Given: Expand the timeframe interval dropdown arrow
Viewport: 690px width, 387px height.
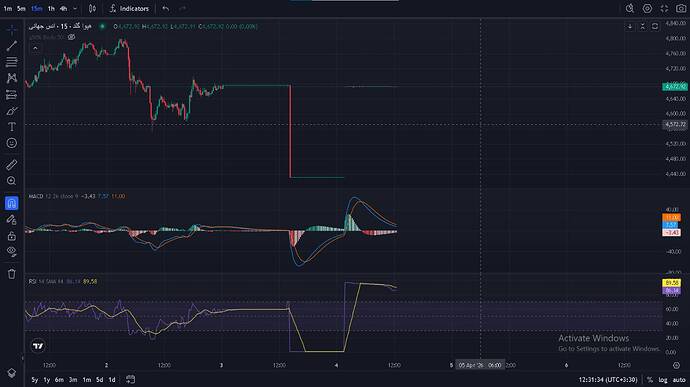Looking at the screenshot, I should pyautogui.click(x=75, y=8).
